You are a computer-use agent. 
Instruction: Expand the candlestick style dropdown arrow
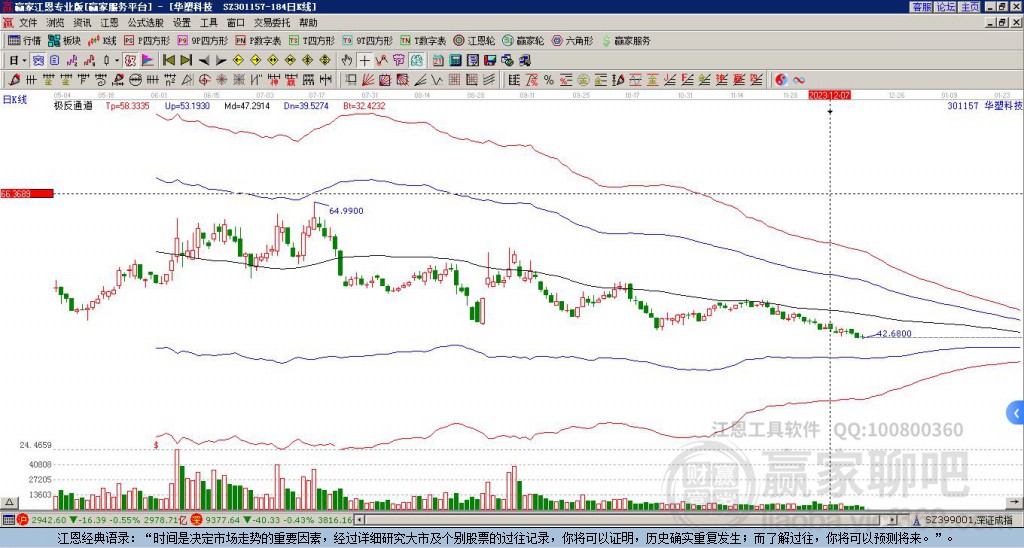tap(117, 60)
